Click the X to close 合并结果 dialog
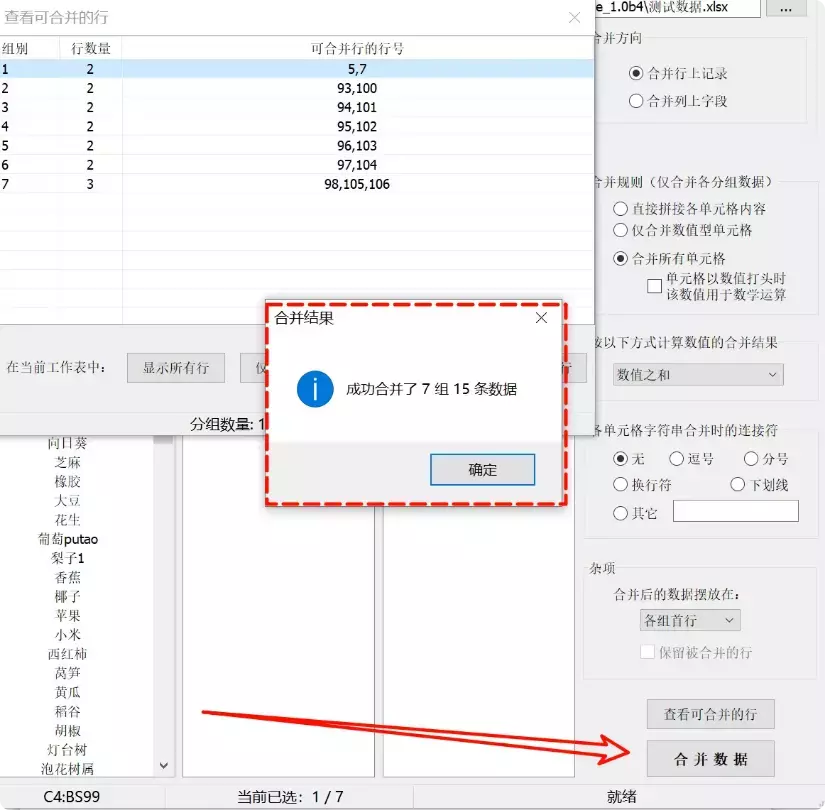The width and height of the screenshot is (825, 810). [541, 317]
